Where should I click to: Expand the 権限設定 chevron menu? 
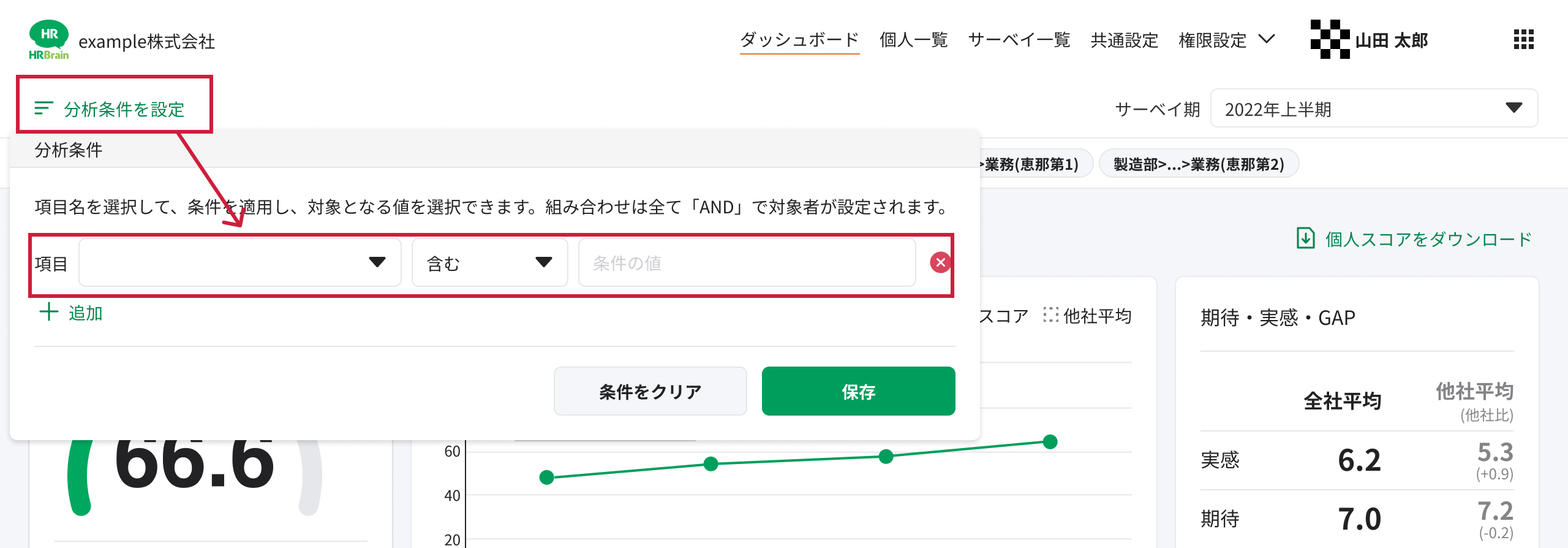[x=1267, y=39]
